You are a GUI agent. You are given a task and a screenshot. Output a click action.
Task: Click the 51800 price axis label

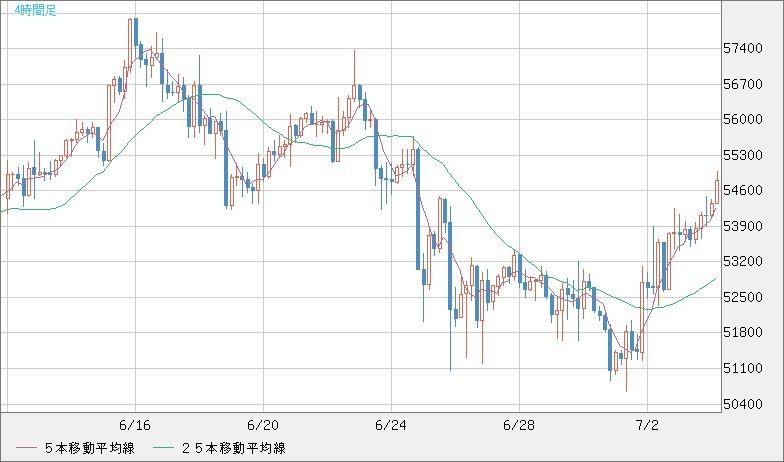pyautogui.click(x=743, y=332)
